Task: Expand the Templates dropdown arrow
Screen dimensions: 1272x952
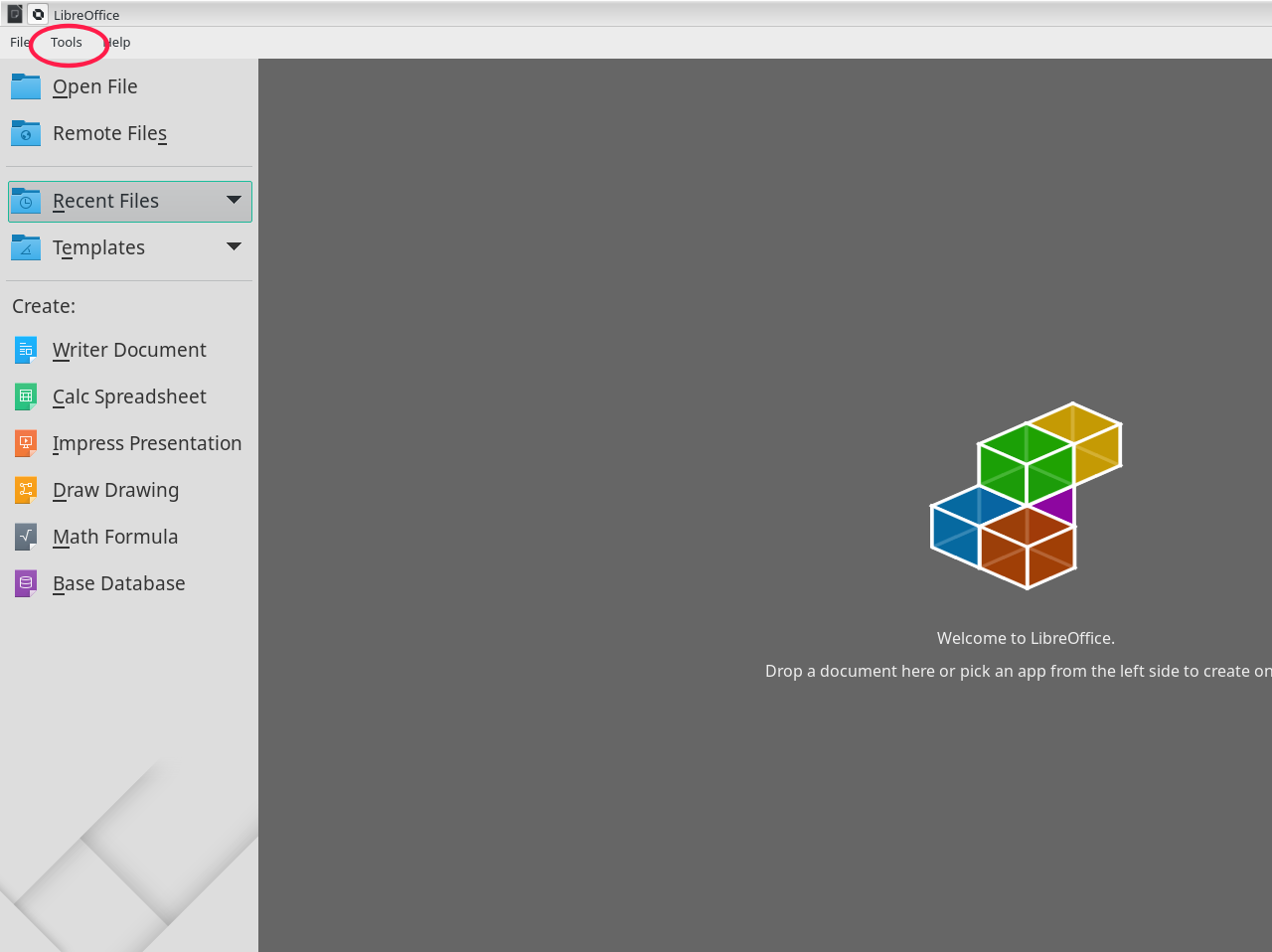Action: coord(234,246)
